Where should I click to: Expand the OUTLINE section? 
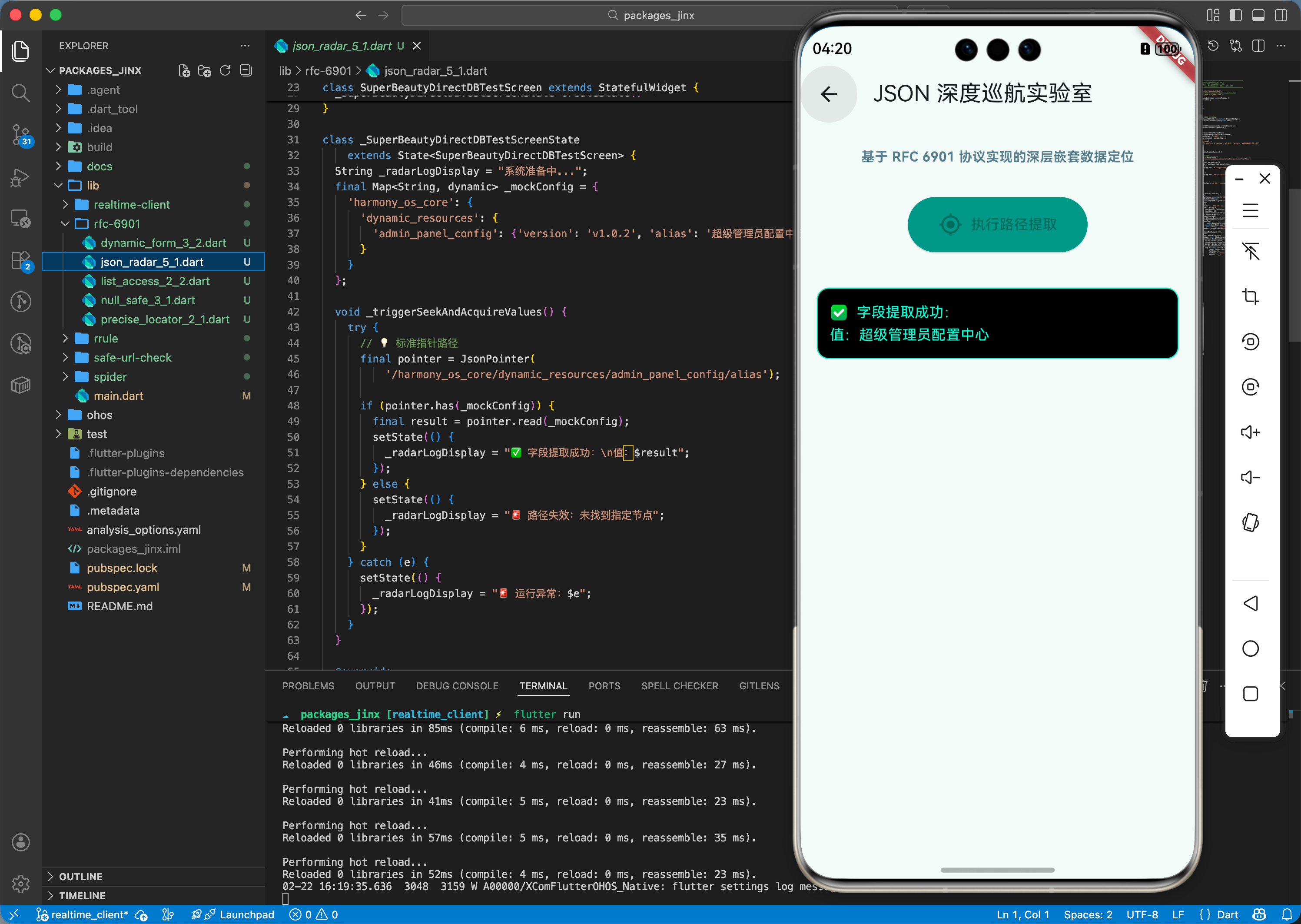[x=81, y=876]
